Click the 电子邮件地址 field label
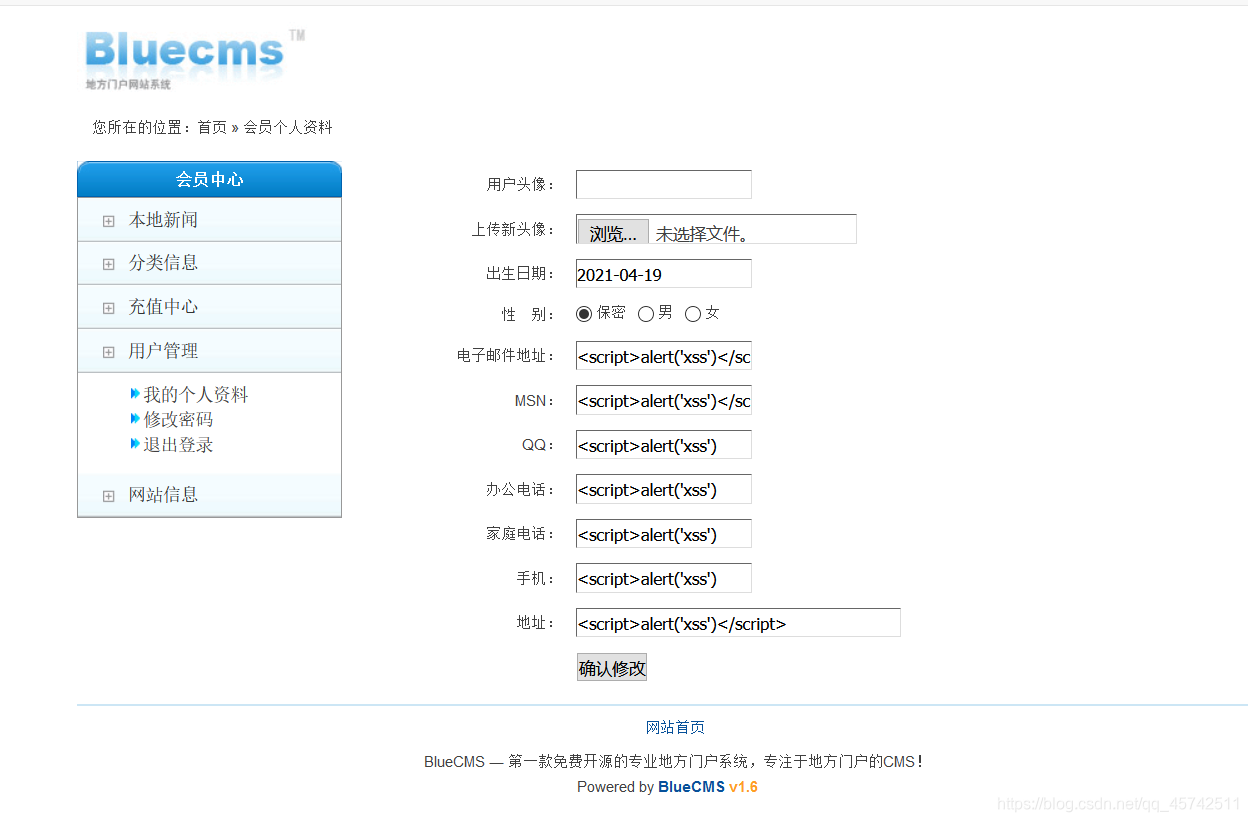This screenshot has width=1248, height=822. tap(506, 355)
